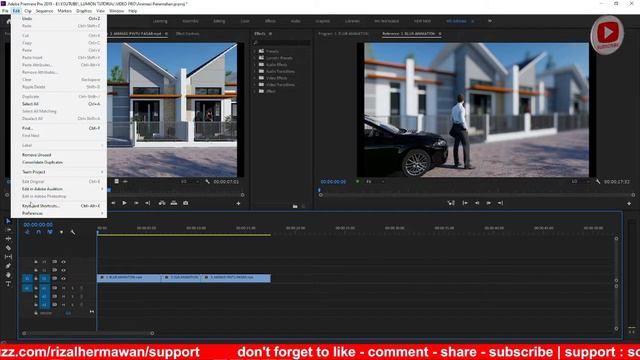640x360 pixels.
Task: Click the Reference monitor scrub bar playhead
Action: point(319,190)
